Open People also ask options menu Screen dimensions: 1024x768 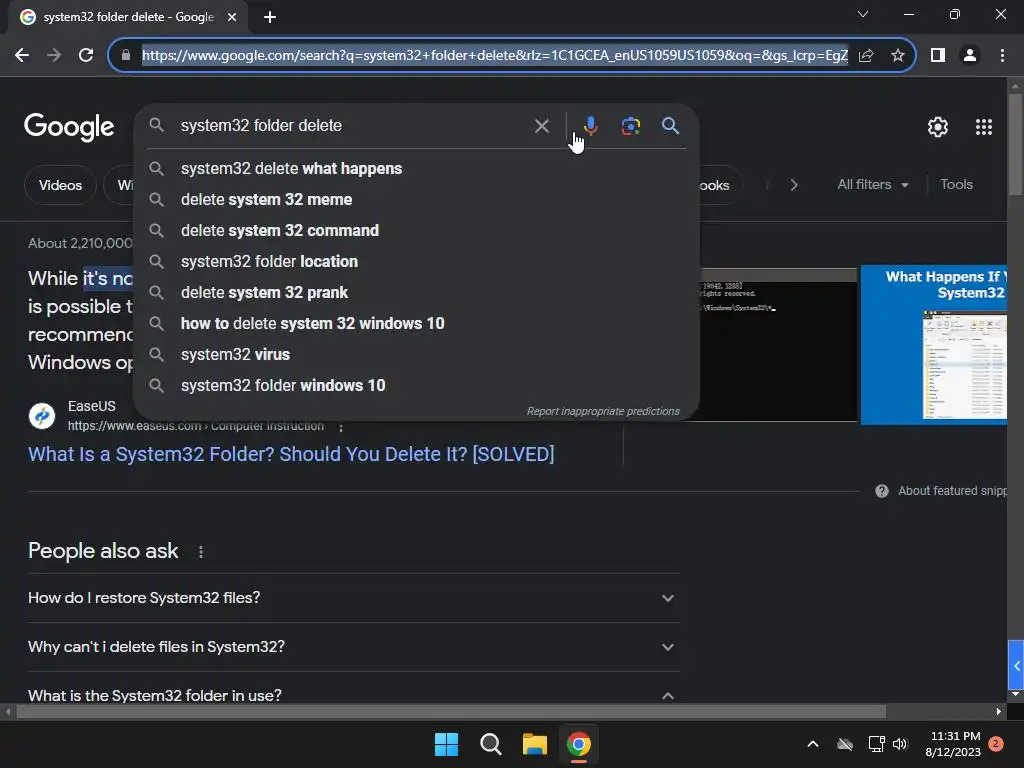(200, 552)
